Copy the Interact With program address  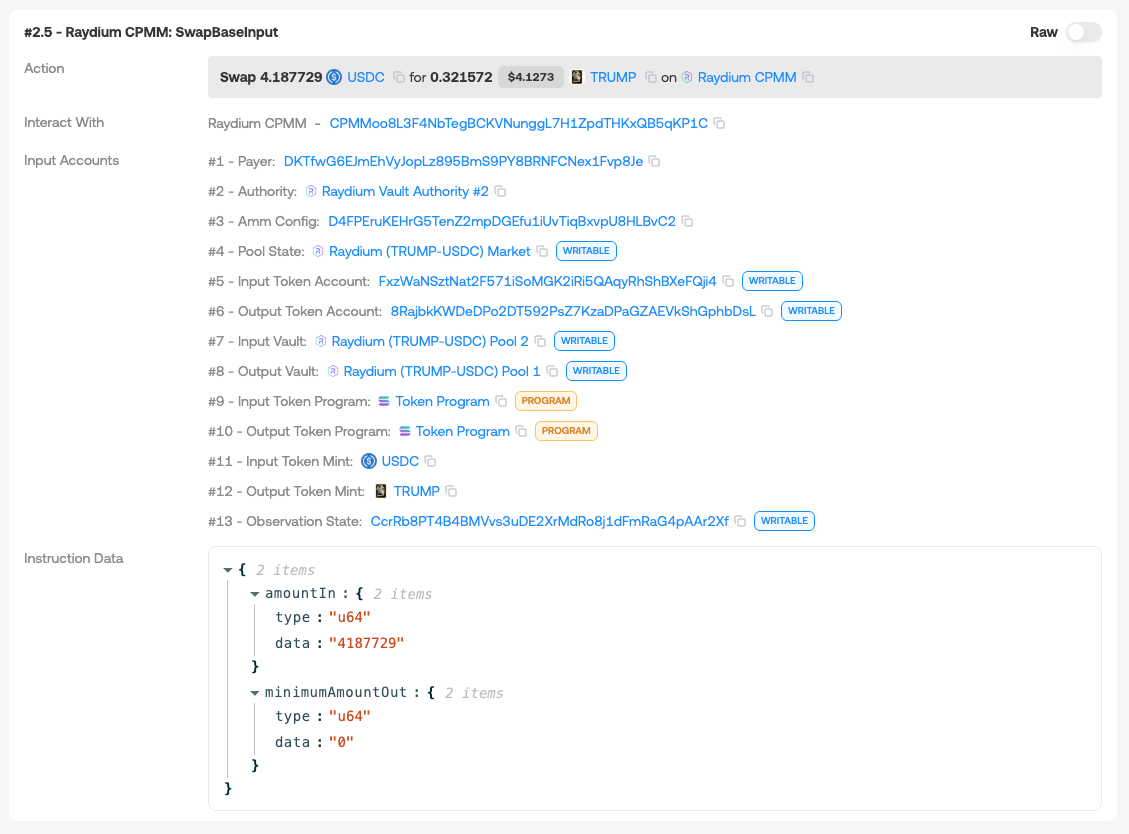tap(719, 124)
